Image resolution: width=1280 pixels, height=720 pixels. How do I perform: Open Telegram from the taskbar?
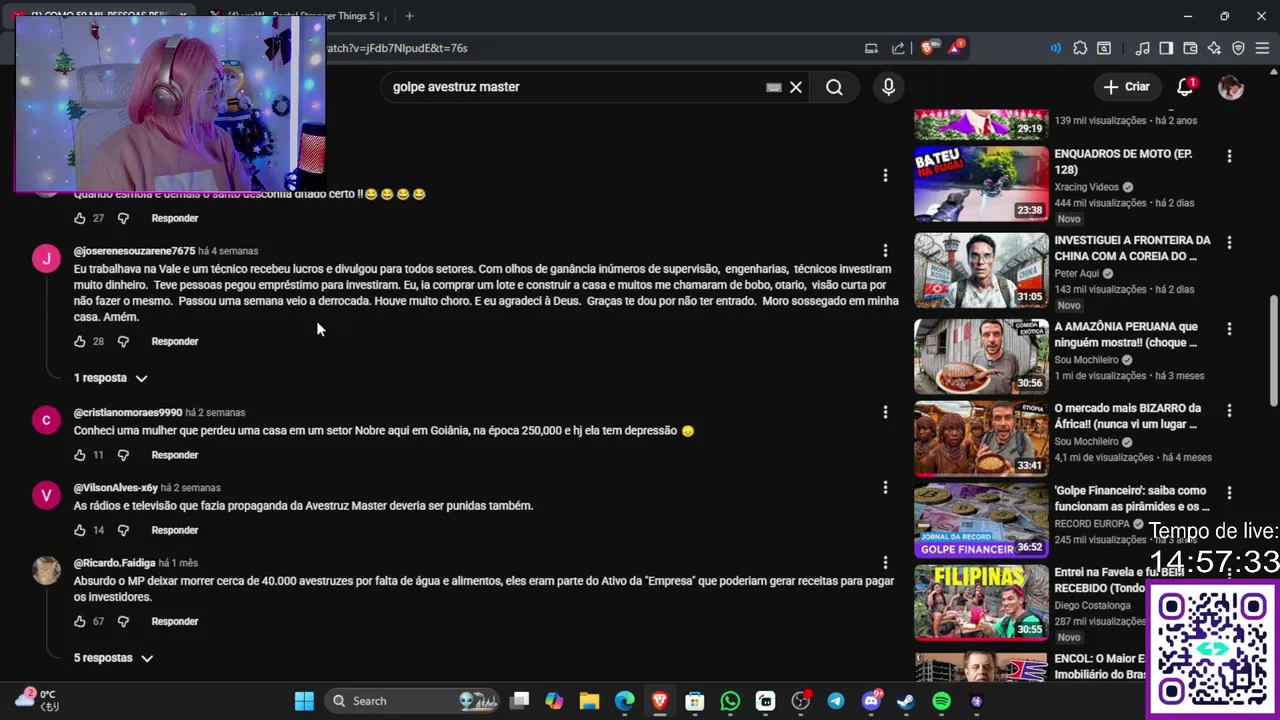click(836, 701)
